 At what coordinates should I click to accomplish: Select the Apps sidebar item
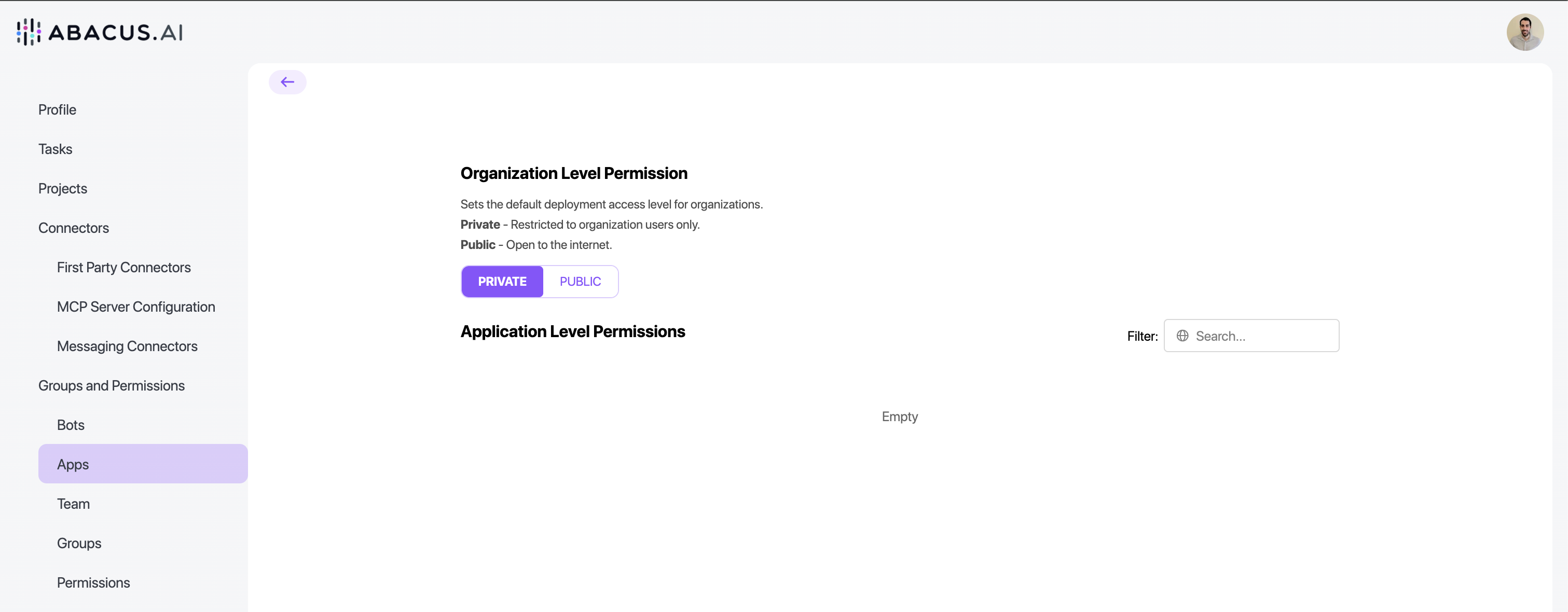[73, 464]
